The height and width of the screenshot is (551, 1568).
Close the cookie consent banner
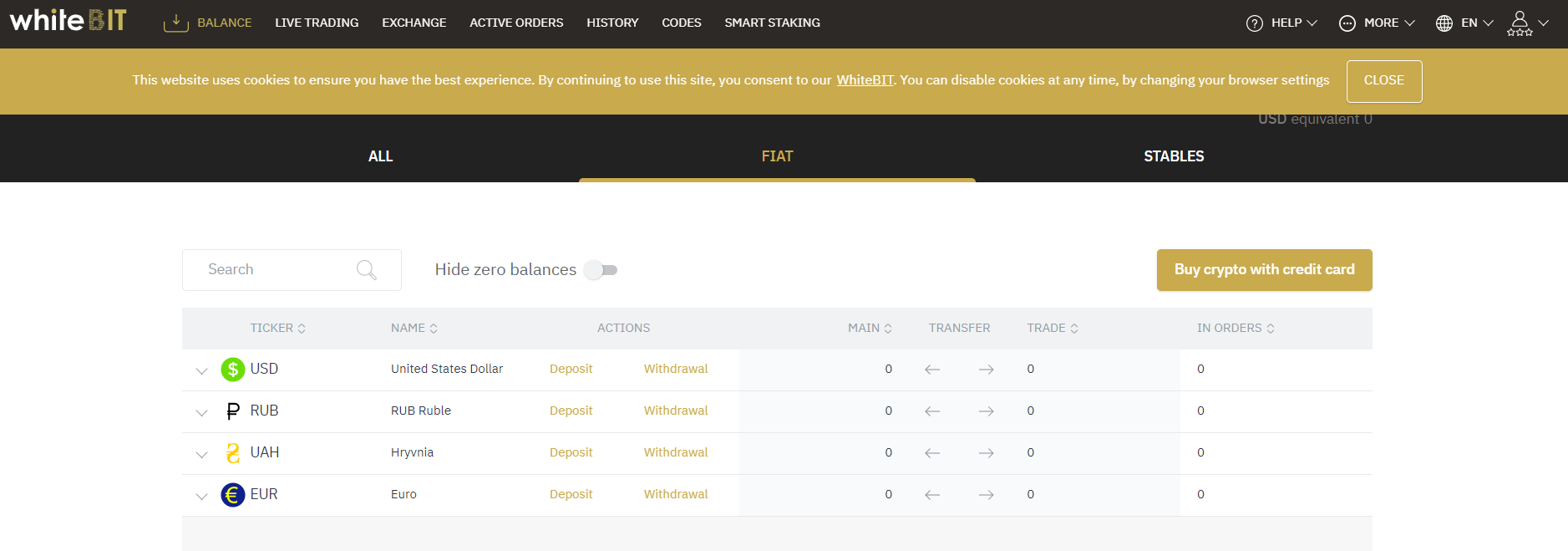click(1383, 81)
